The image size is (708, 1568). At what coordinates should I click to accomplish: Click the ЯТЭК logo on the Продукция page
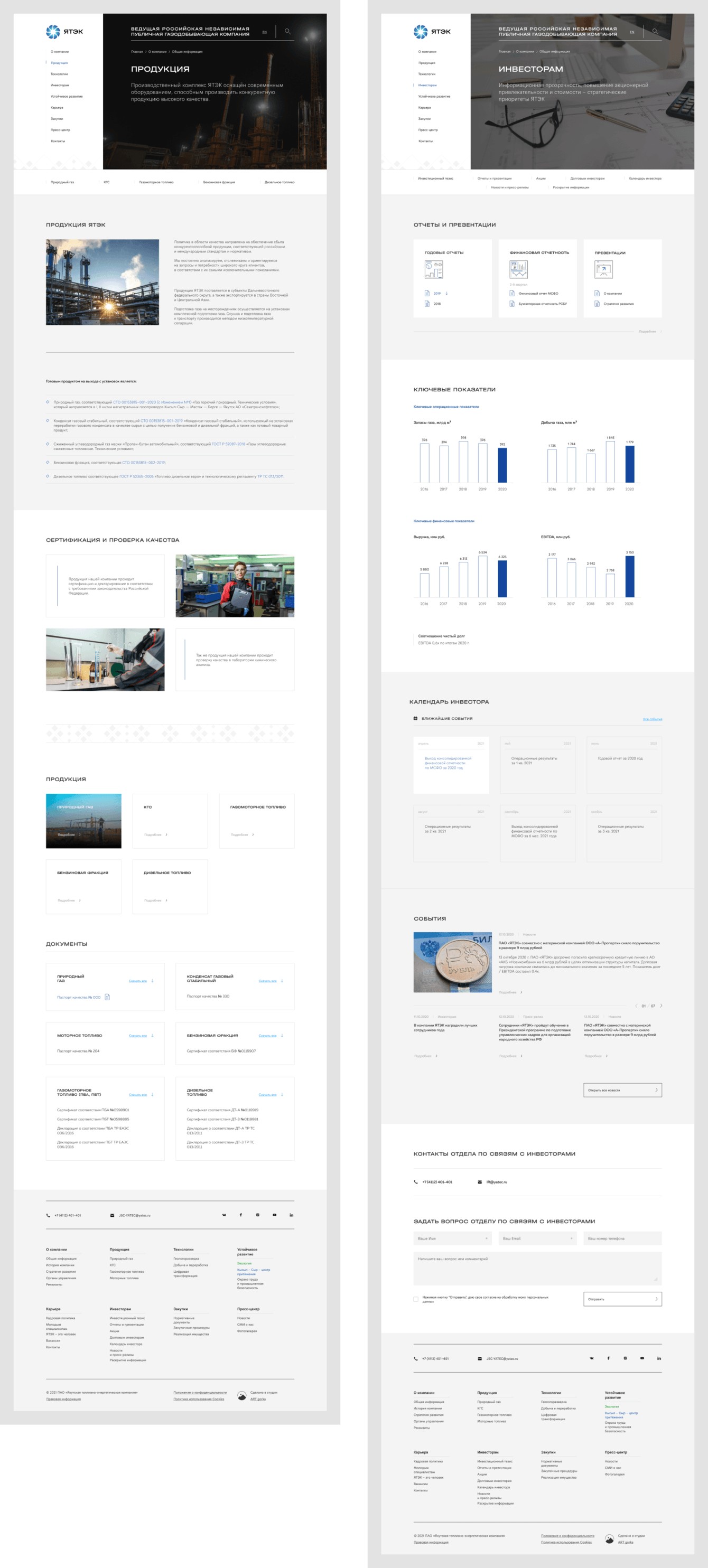(64, 32)
